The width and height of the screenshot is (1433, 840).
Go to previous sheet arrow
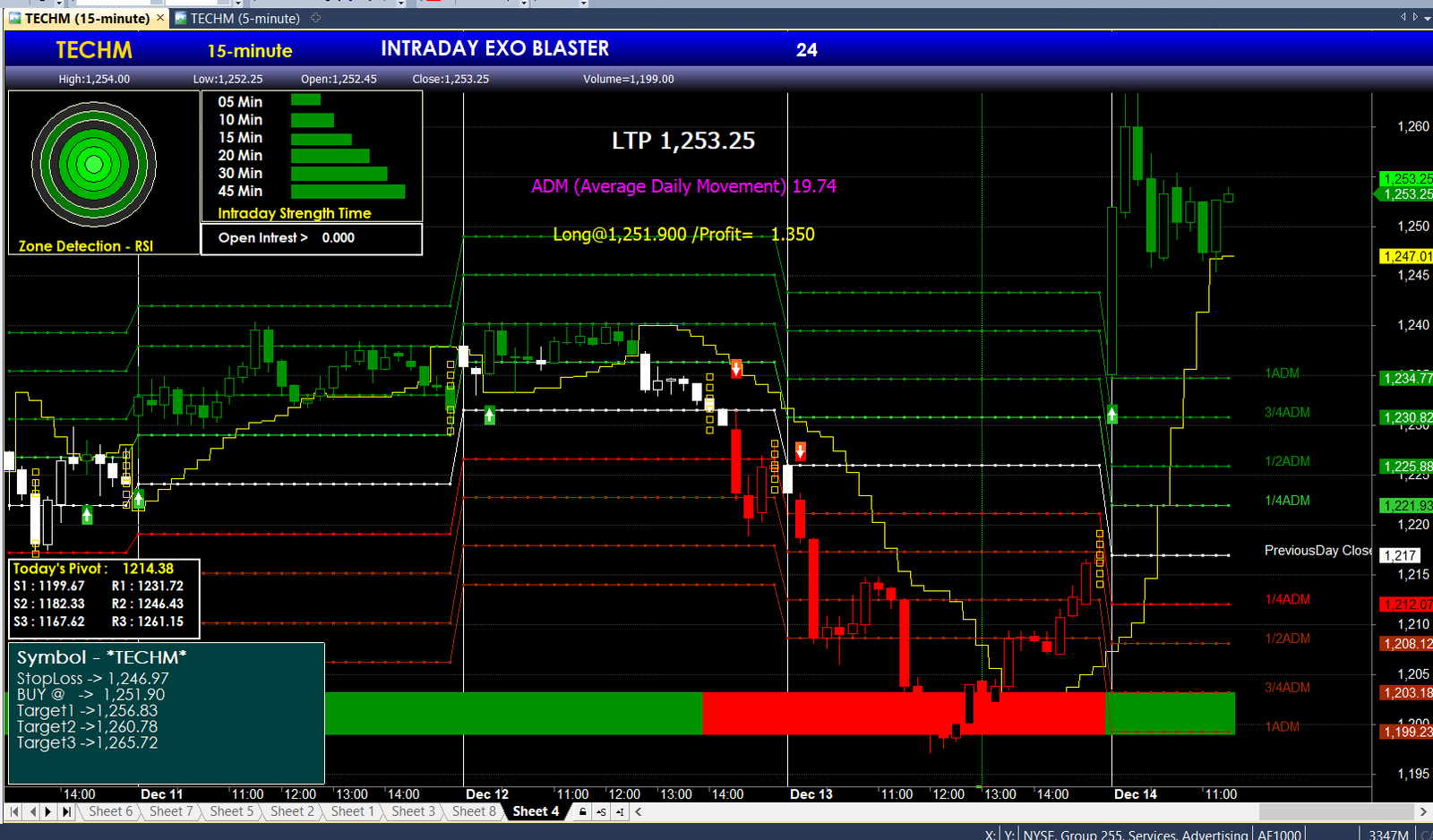tap(32, 811)
